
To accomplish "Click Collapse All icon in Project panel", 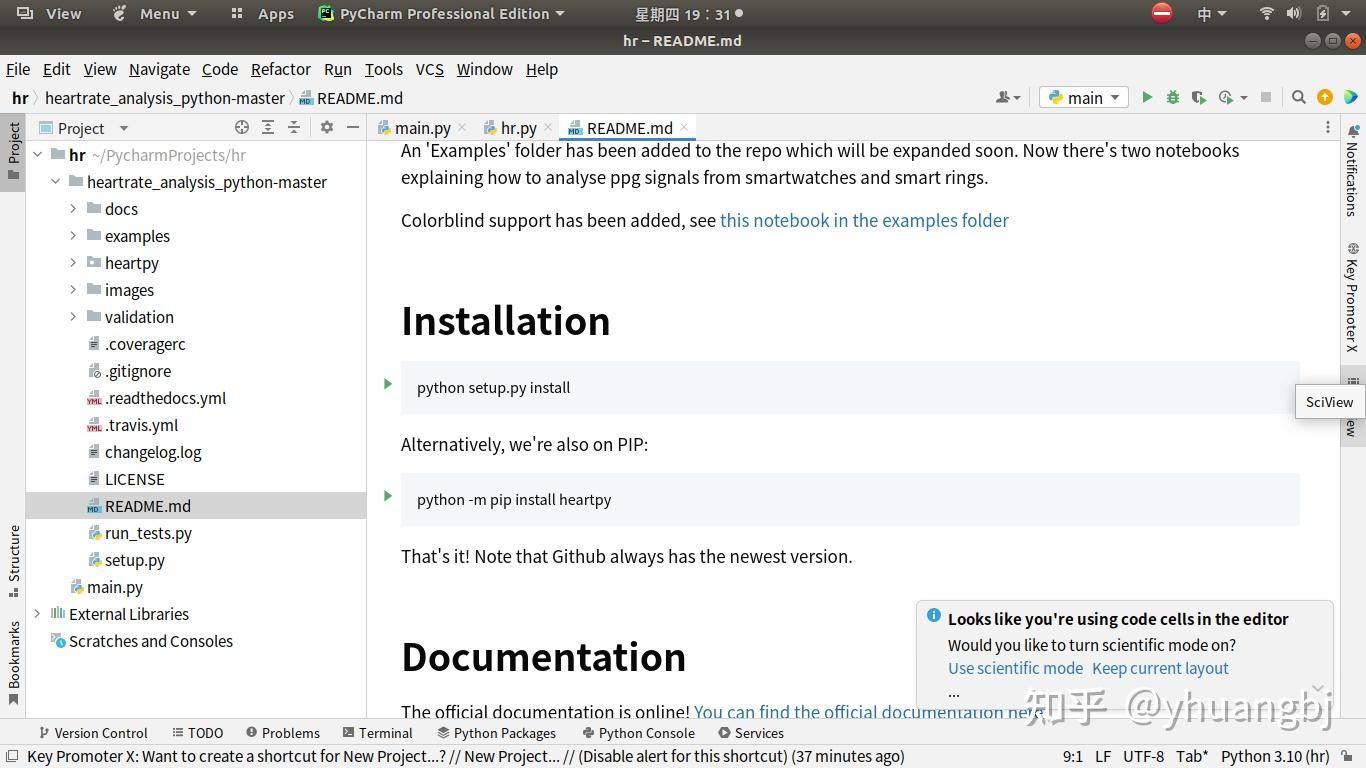I will click(x=294, y=127).
